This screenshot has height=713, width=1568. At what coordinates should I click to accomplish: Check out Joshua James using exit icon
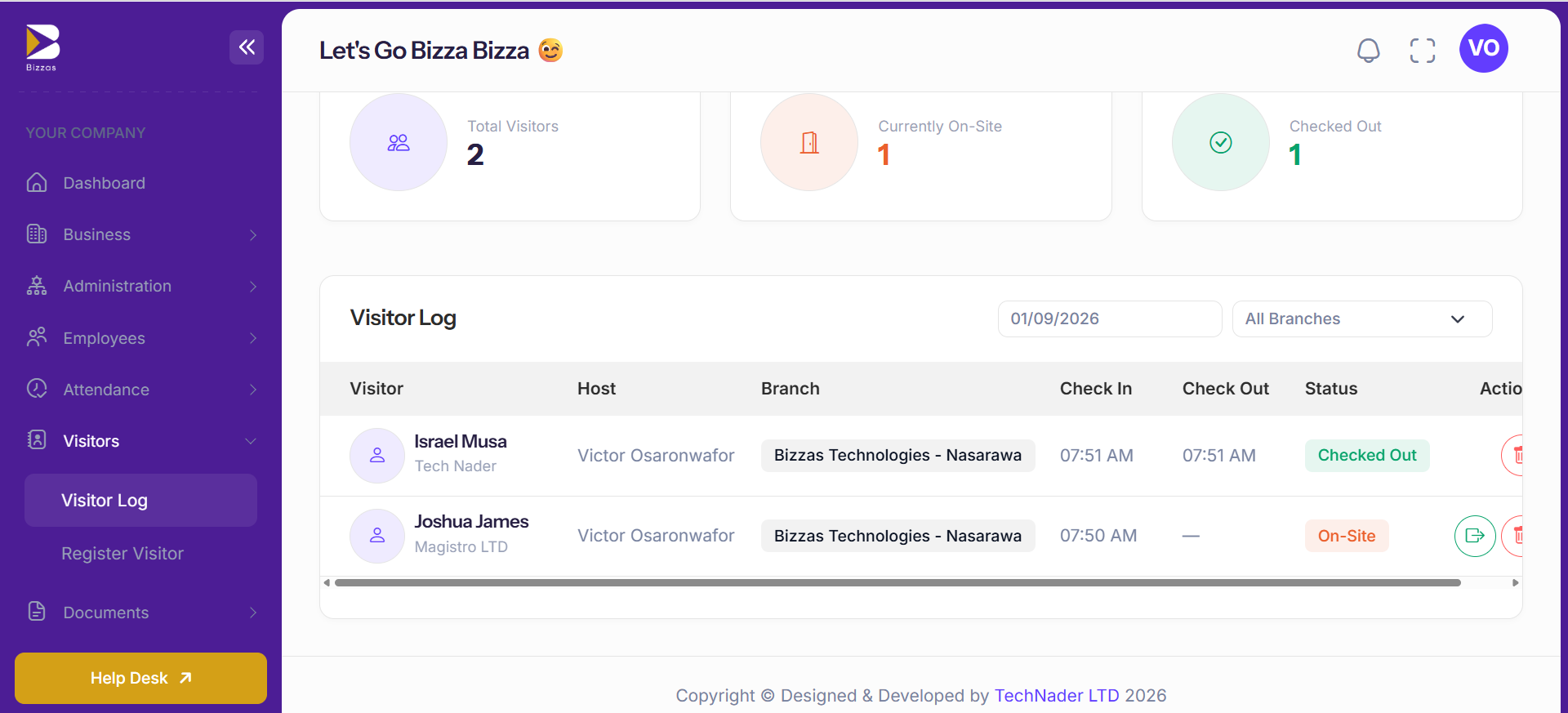(1475, 536)
